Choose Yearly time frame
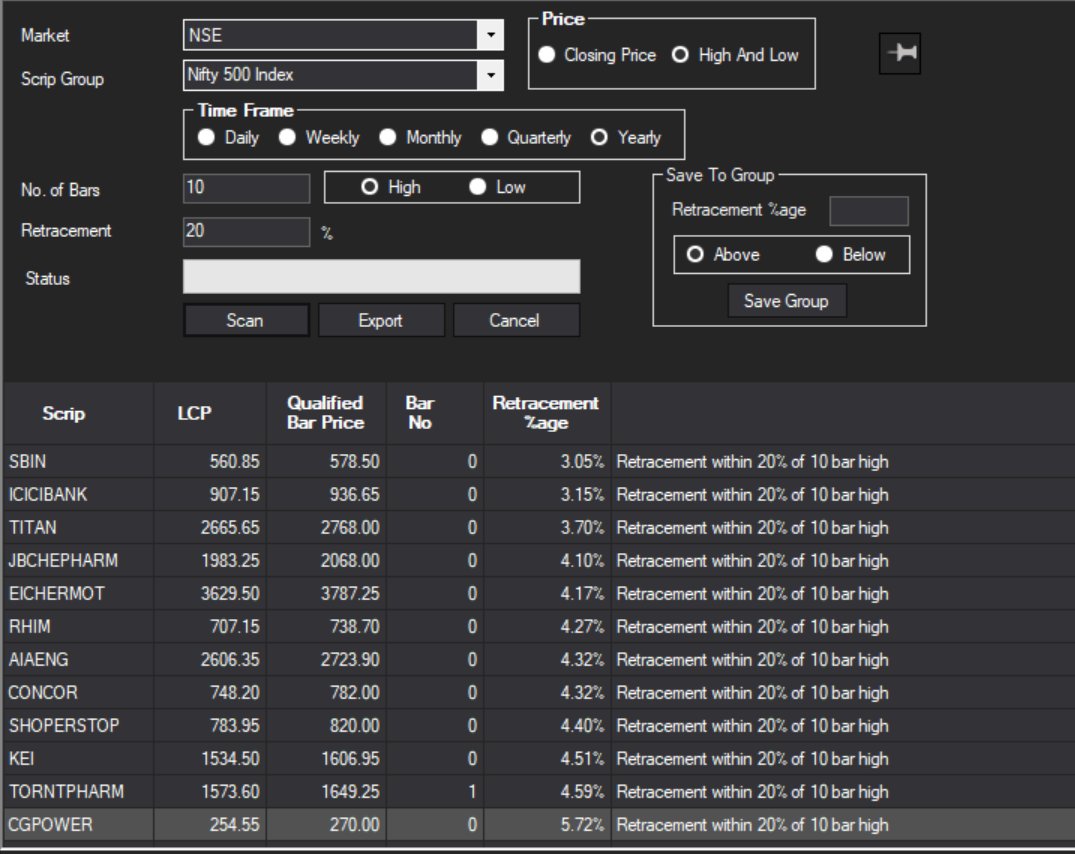Screen dimensions: 1075x854 (626, 137)
